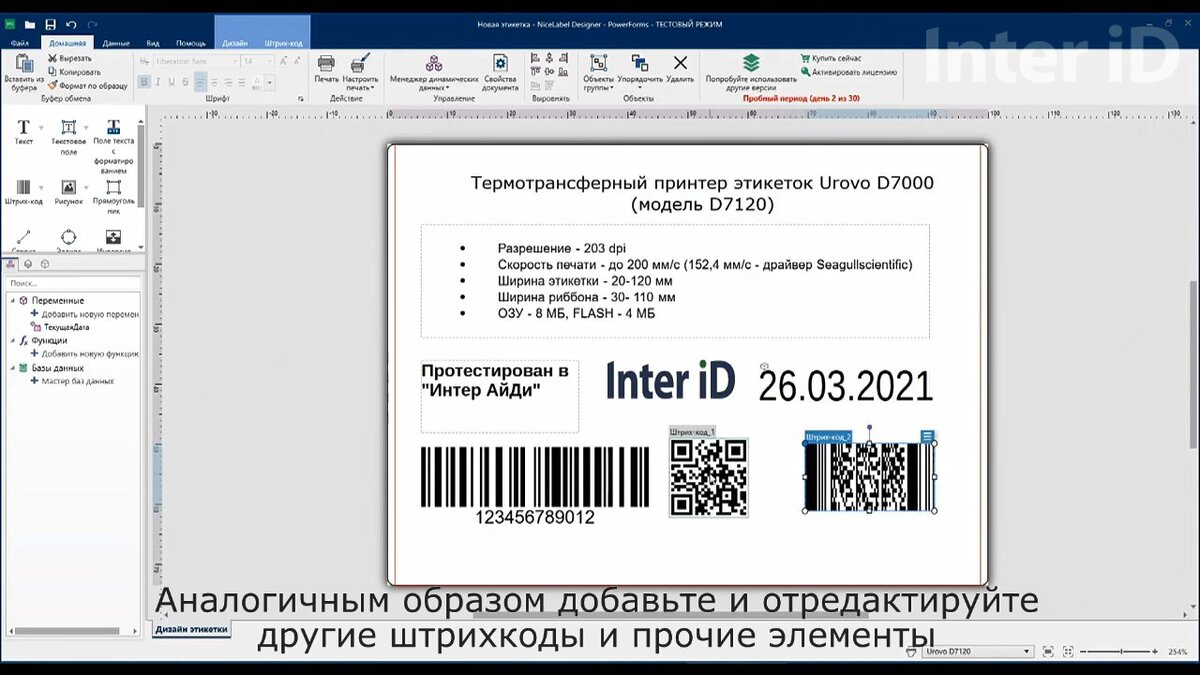The width and height of the screenshot is (1200, 675).
Task: Undo the last action in title bar
Action: [x=70, y=24]
